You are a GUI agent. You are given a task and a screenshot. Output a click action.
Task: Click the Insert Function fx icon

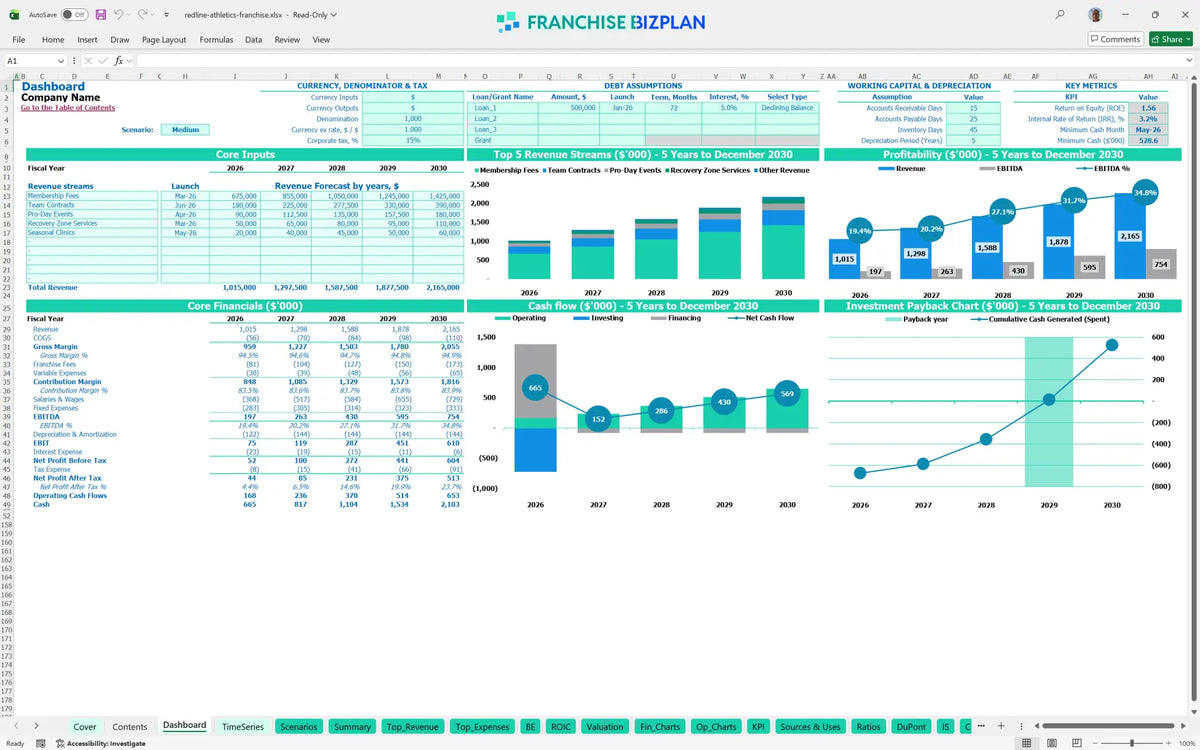coord(118,61)
